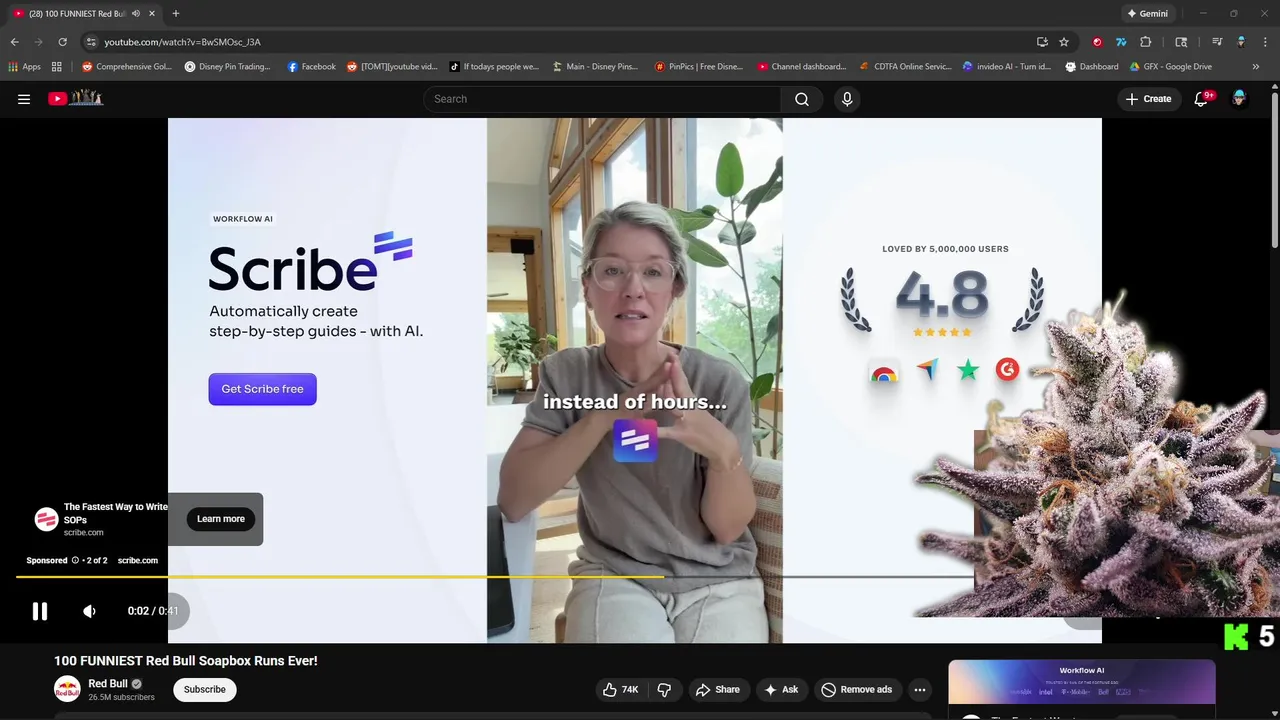Click the red extension icon in toolbar
Image resolution: width=1280 pixels, height=720 pixels.
click(1097, 42)
